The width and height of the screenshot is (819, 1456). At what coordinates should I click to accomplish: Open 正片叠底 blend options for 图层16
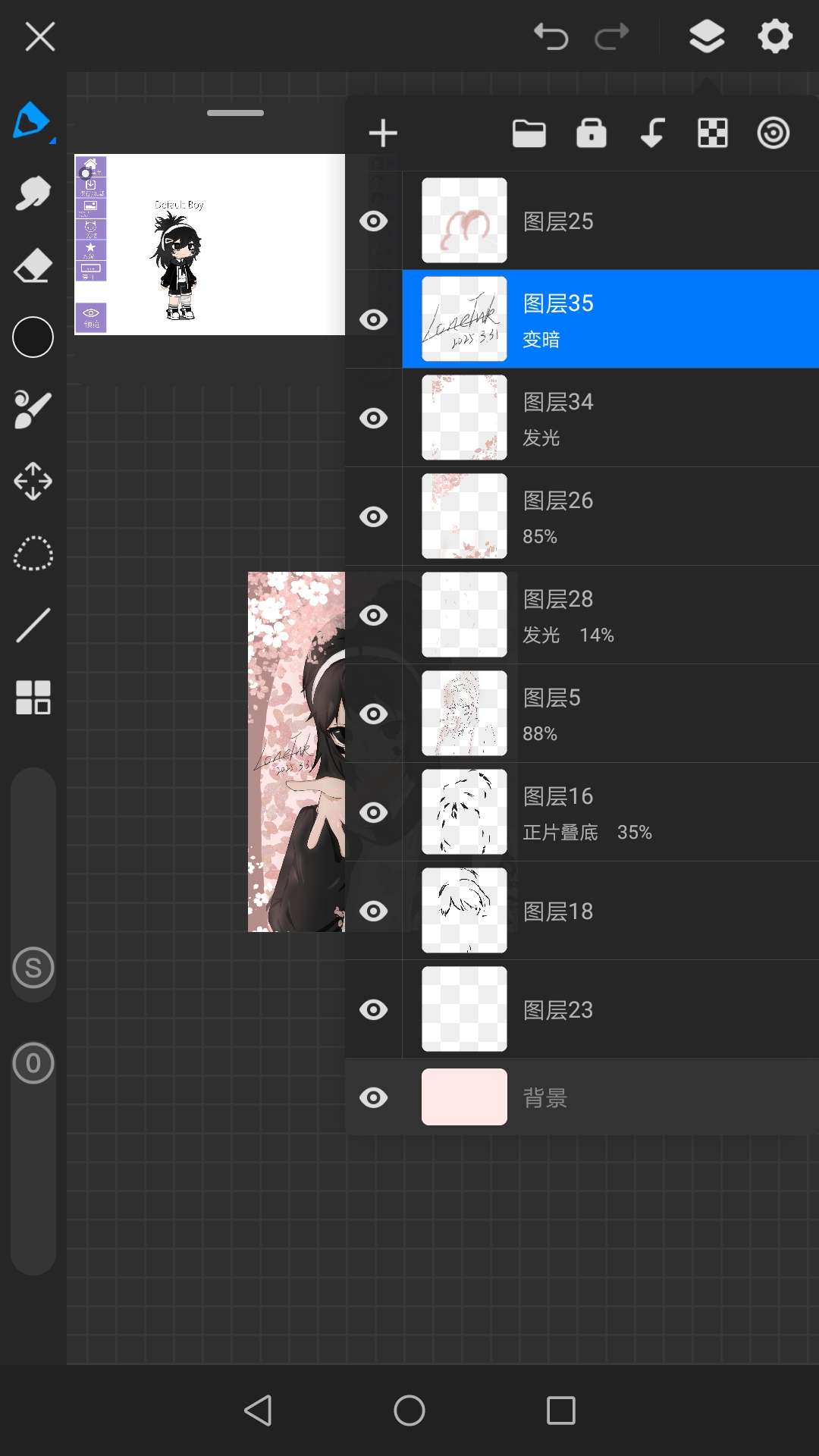(560, 833)
